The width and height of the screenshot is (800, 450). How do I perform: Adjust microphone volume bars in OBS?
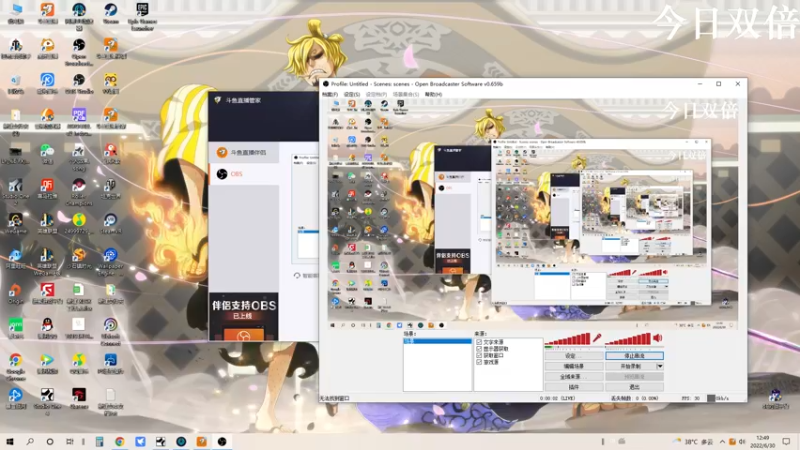tap(567, 339)
